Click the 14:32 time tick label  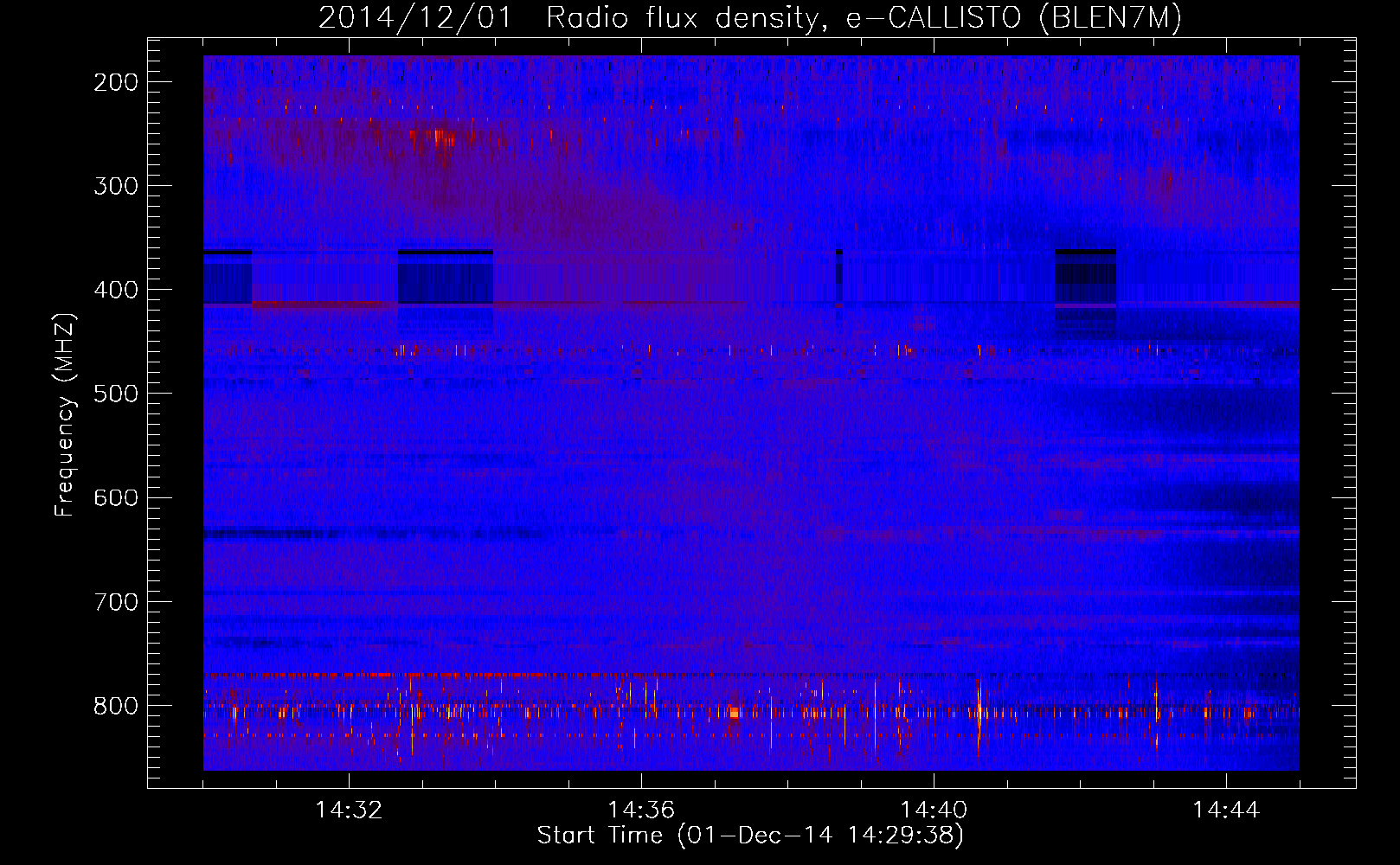coord(349,811)
